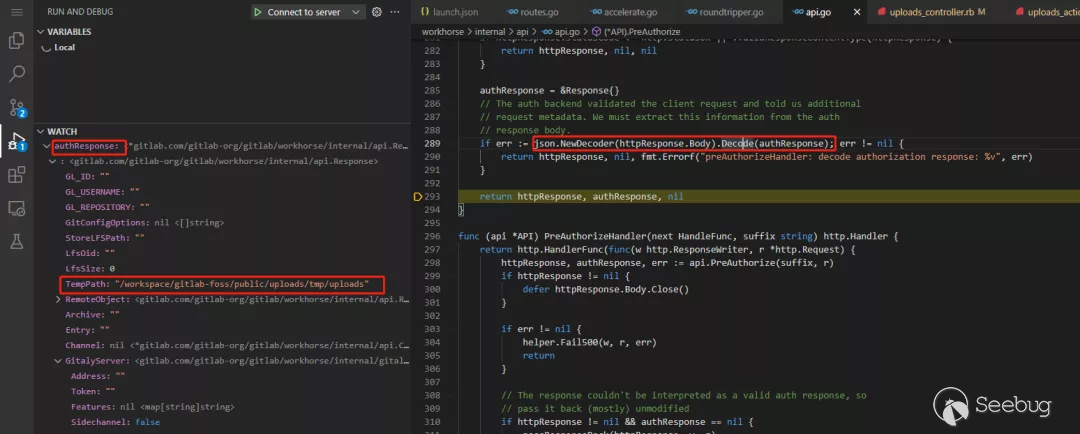Open launch.json via the gear icon
Viewport: 1080px width, 434px height.
377,12
